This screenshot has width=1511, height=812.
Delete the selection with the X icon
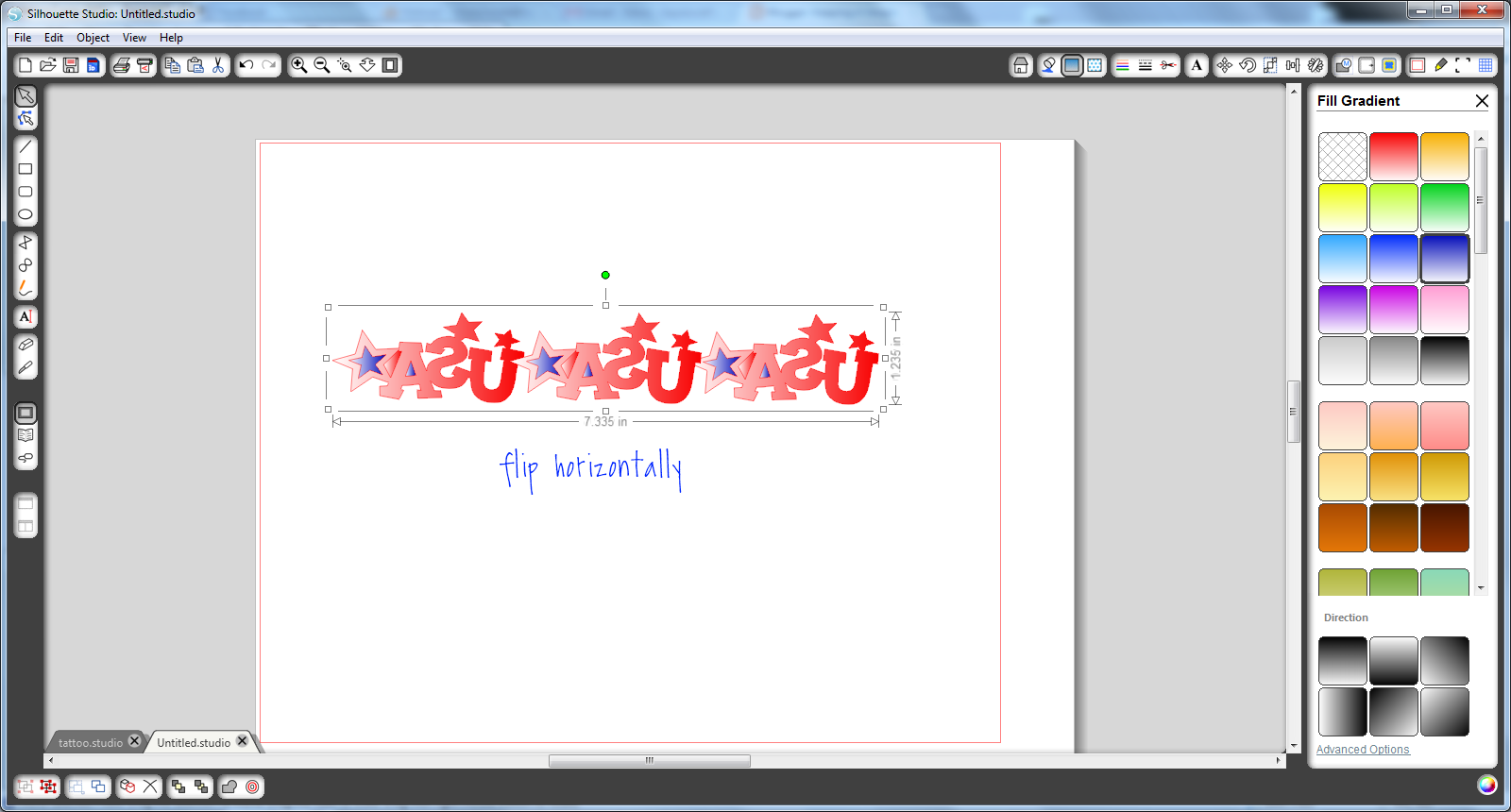pyautogui.click(x=150, y=787)
